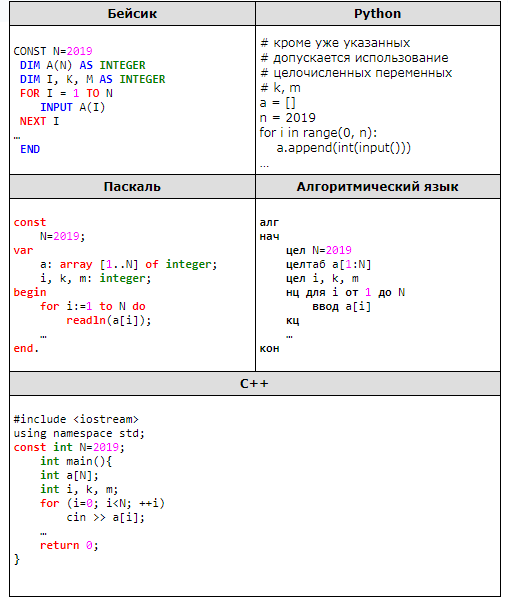Click the 'for i in range(0, n):' line
Image resolution: width=508 pixels, height=598 pixels.
318,133
